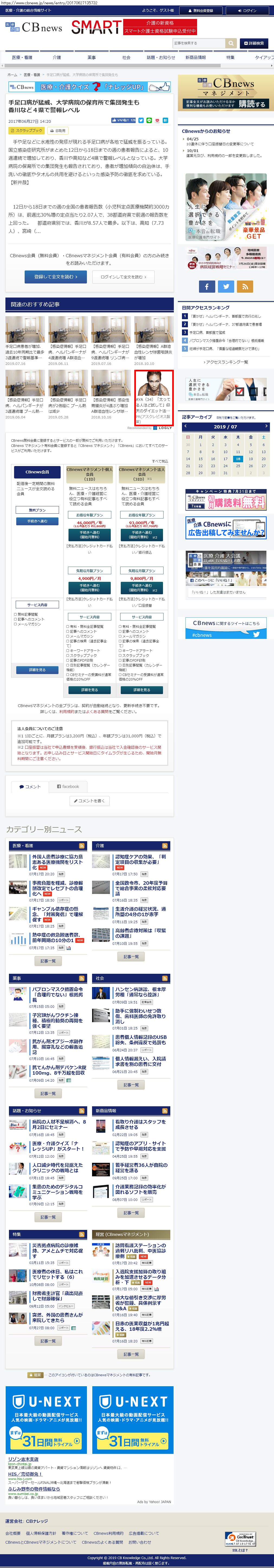Click the ホーム breadcrumb link

[x=12, y=75]
